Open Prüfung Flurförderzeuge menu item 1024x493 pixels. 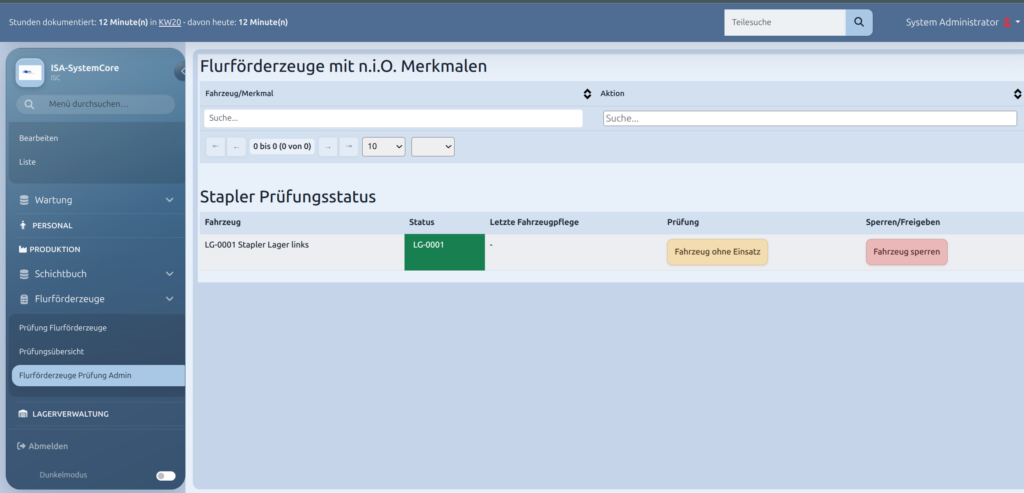[x=63, y=328]
